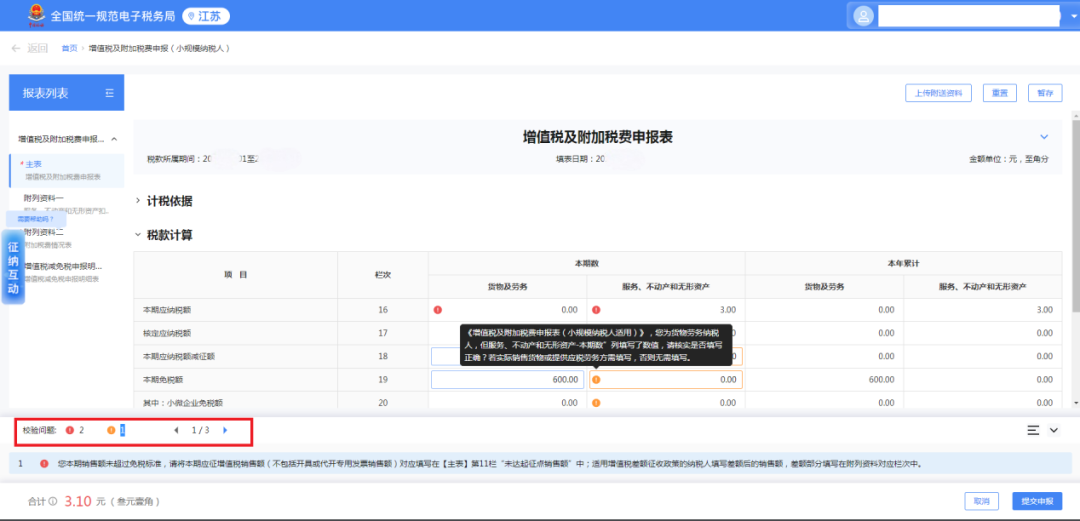Viewport: 1080px width, 521px height.
Task: Open 增值税减免税申报明细表 in sidebar
Action: point(63,267)
